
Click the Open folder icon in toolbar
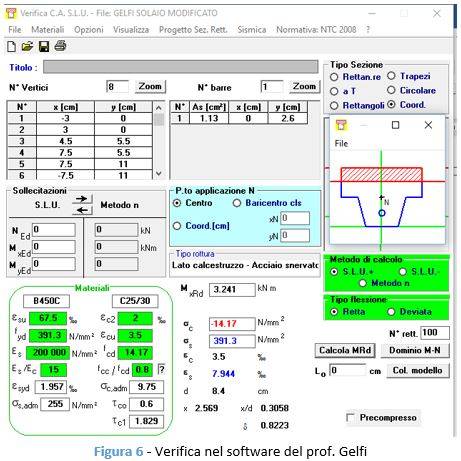[x=27, y=46]
